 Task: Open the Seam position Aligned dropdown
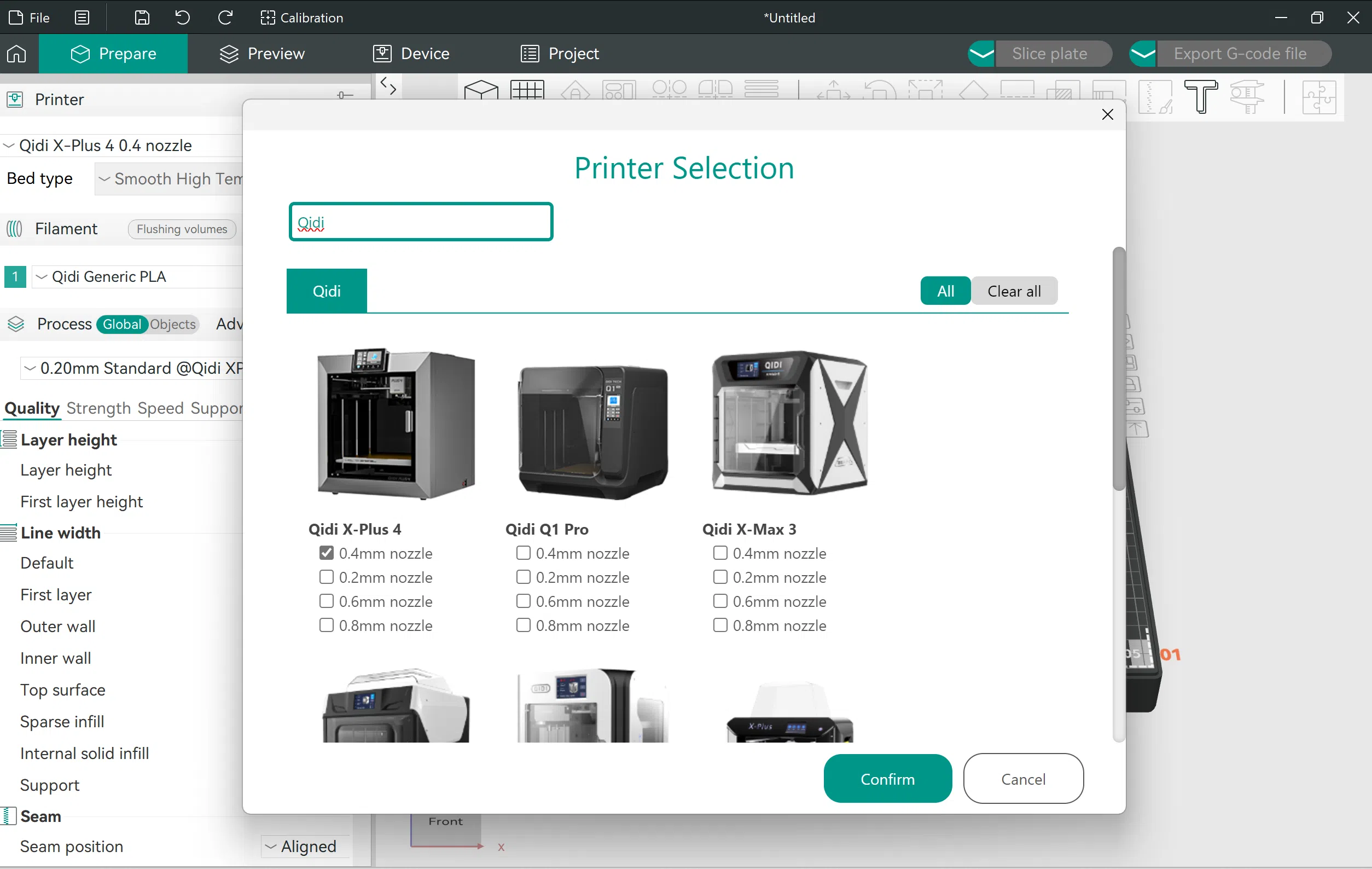point(306,846)
